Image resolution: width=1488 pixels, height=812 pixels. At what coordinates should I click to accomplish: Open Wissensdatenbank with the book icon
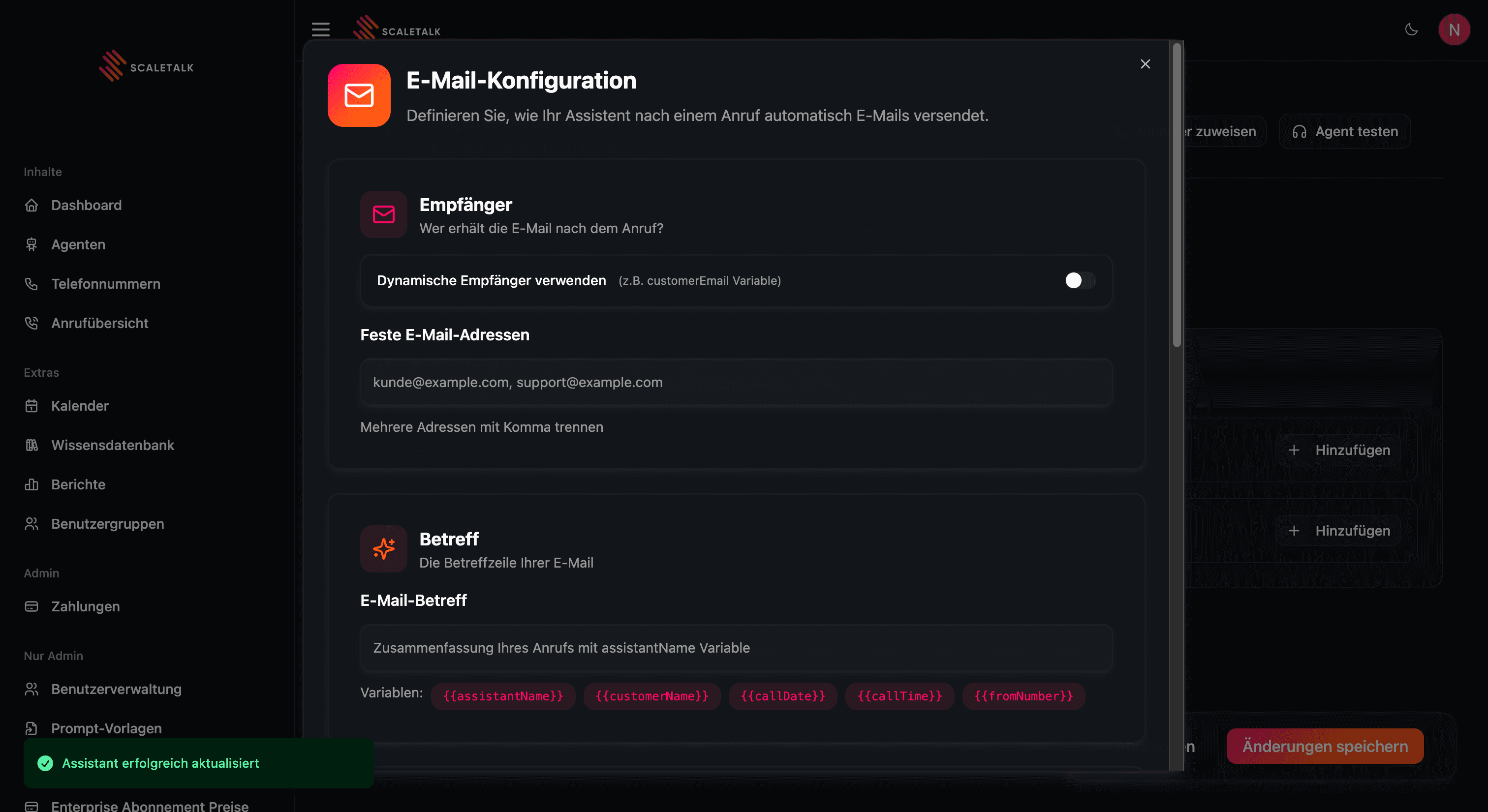tap(32, 445)
